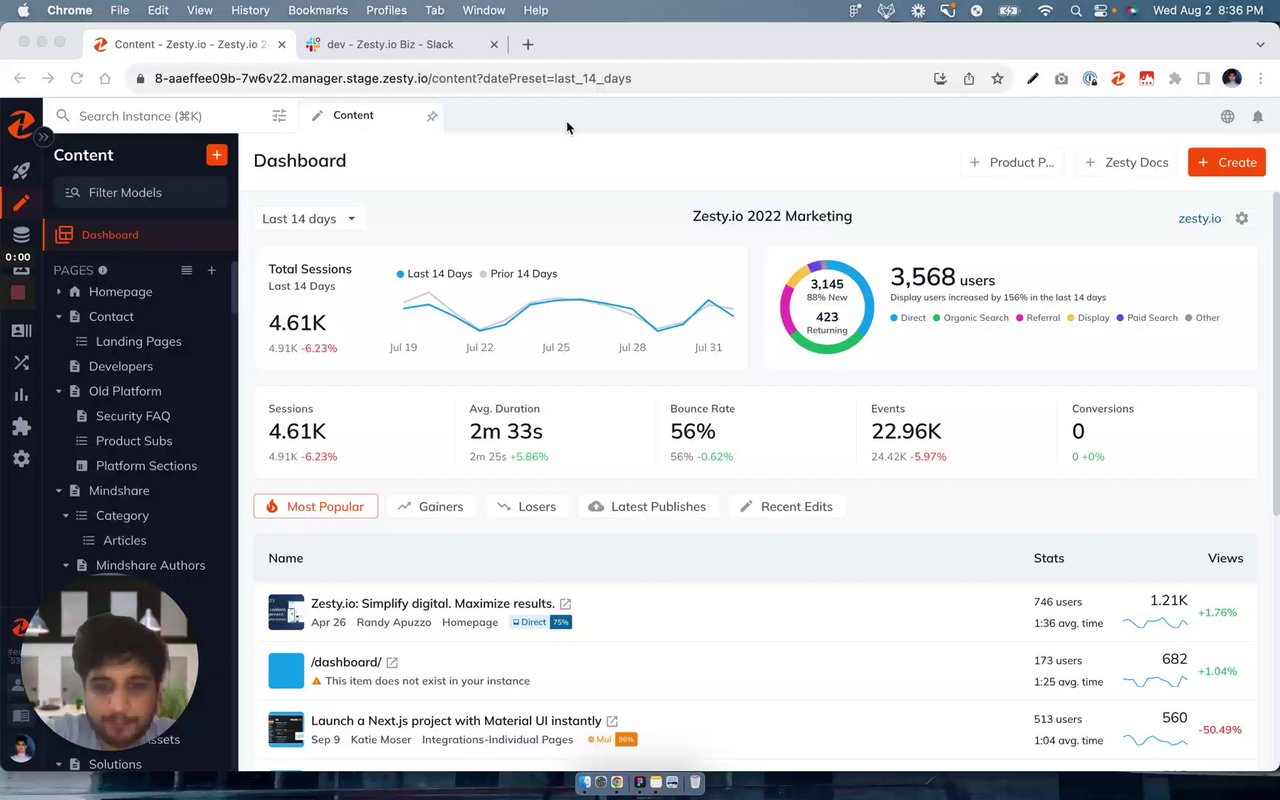Switch to the Gainers tab

point(431,507)
